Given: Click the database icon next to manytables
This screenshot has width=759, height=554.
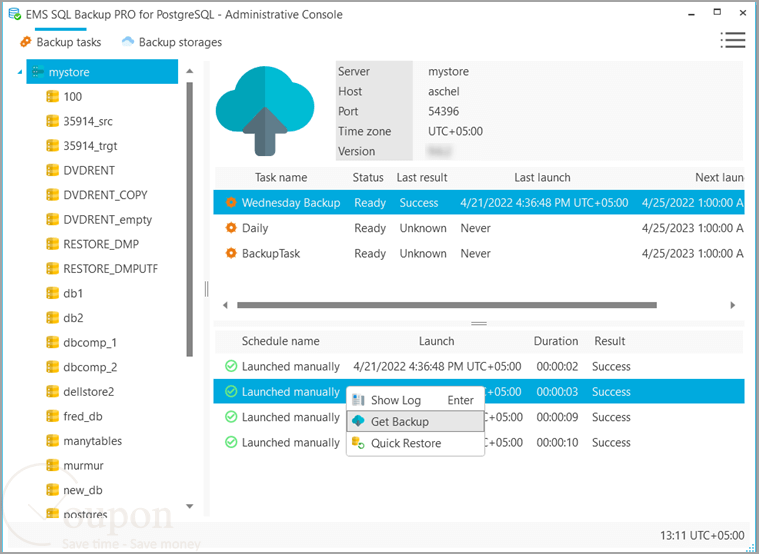Looking at the screenshot, I should [52, 441].
